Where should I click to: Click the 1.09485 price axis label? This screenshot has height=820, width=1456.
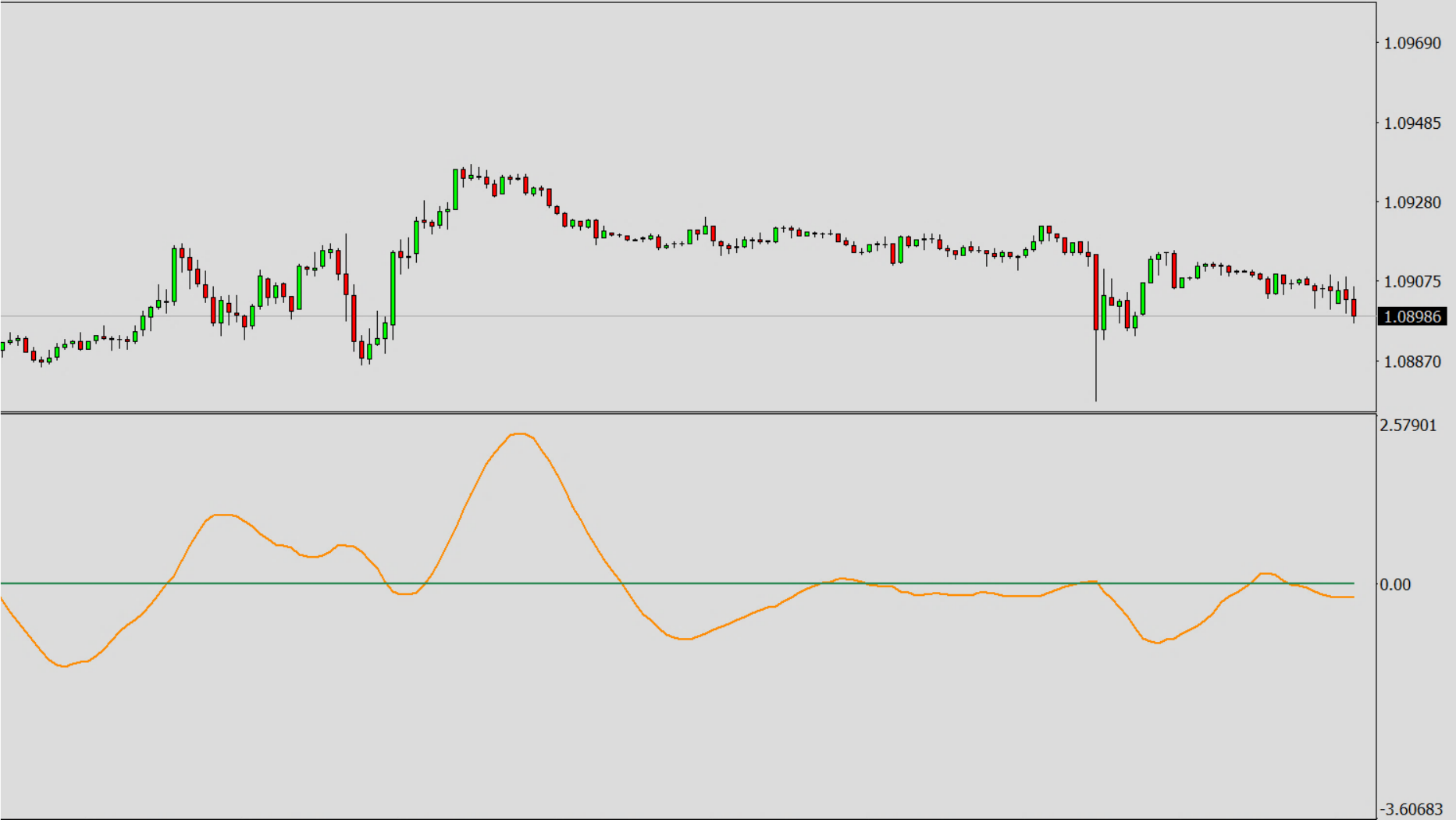point(1412,123)
